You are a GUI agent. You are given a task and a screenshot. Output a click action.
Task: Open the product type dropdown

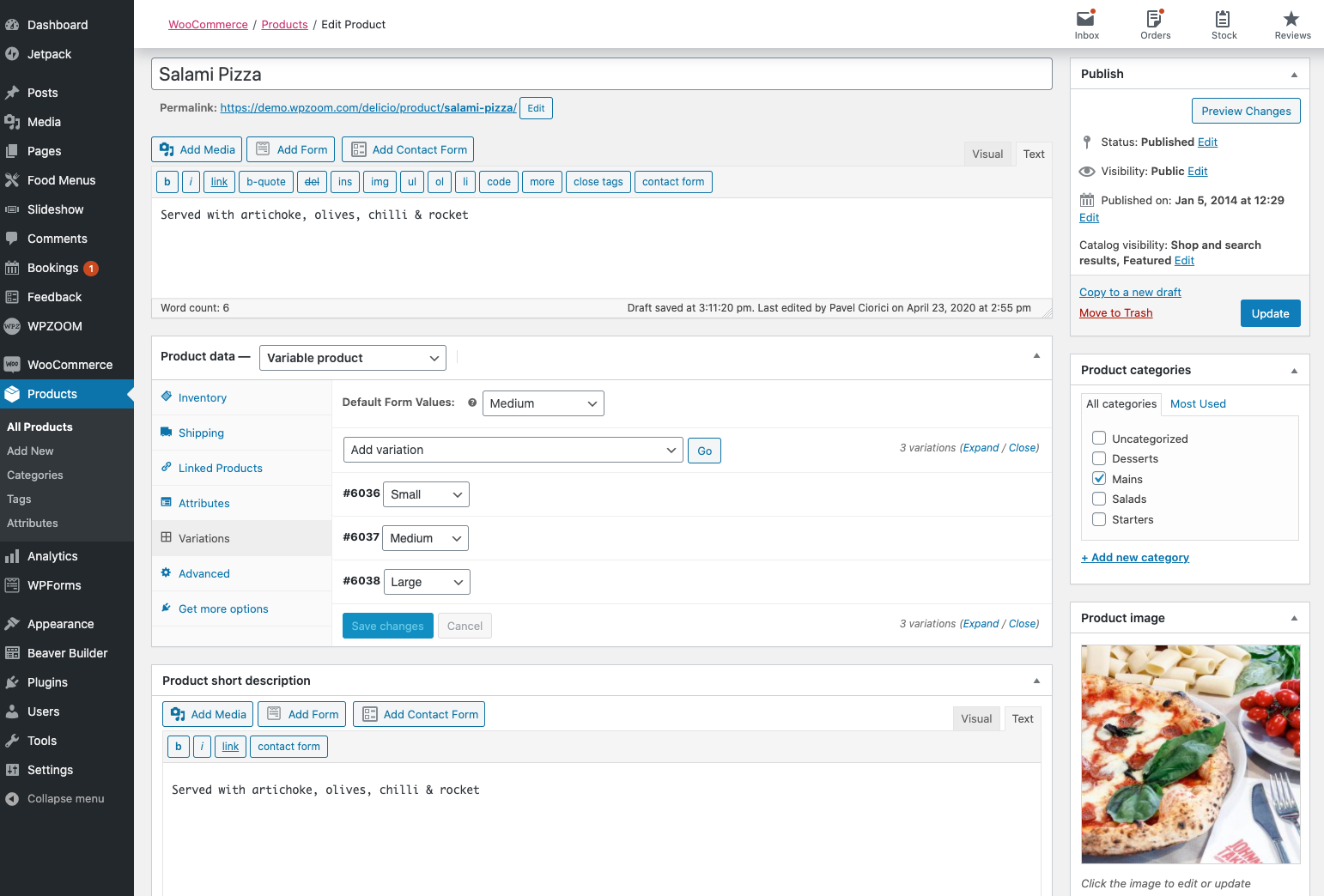(x=353, y=358)
